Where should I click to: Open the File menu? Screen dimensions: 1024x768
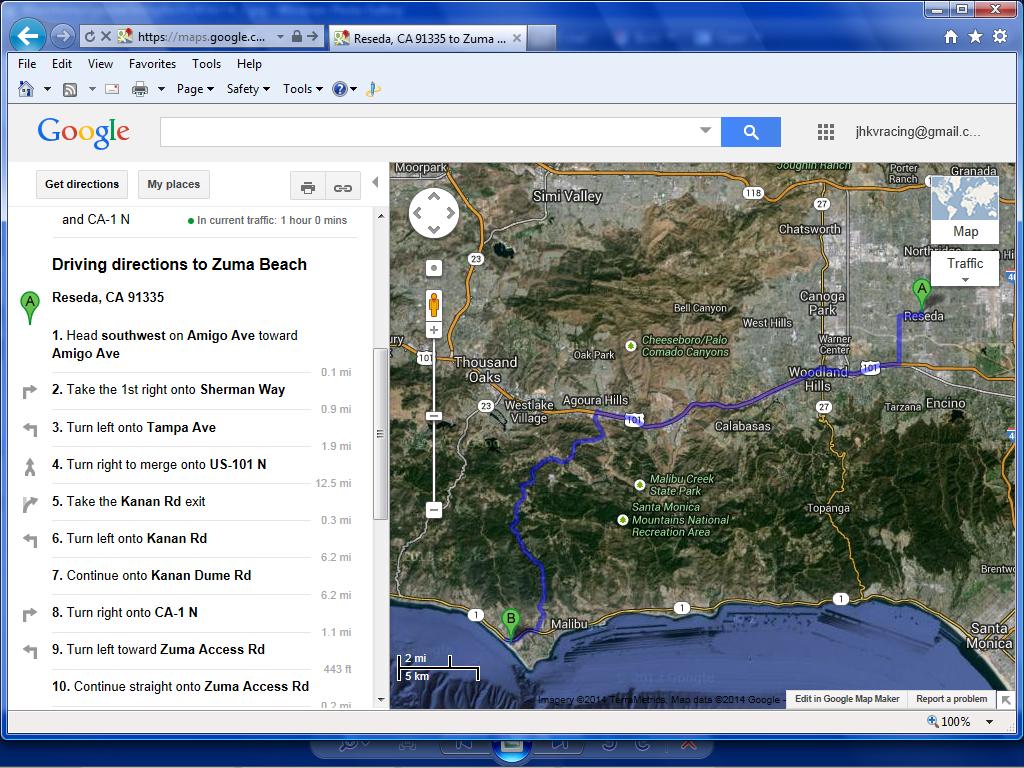[27, 64]
